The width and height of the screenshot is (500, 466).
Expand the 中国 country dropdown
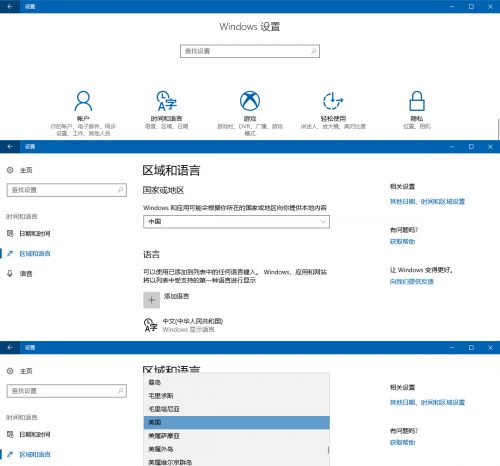236,222
